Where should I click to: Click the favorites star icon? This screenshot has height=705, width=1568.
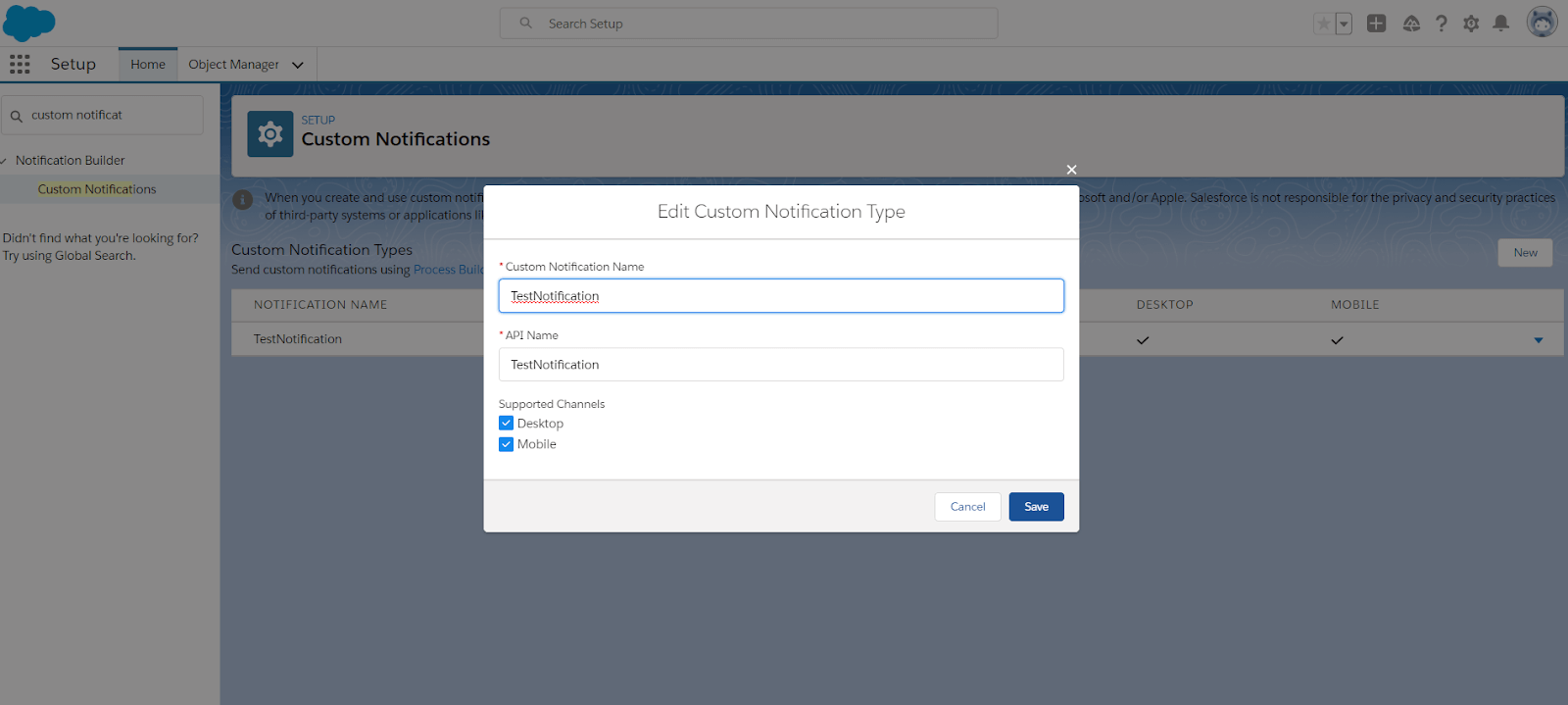point(1324,24)
